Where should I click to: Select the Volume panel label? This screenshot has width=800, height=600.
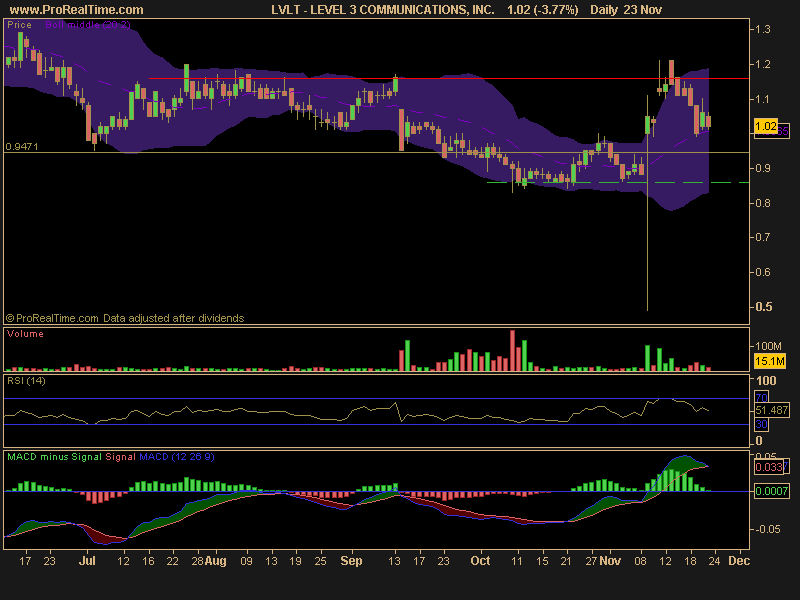point(25,334)
